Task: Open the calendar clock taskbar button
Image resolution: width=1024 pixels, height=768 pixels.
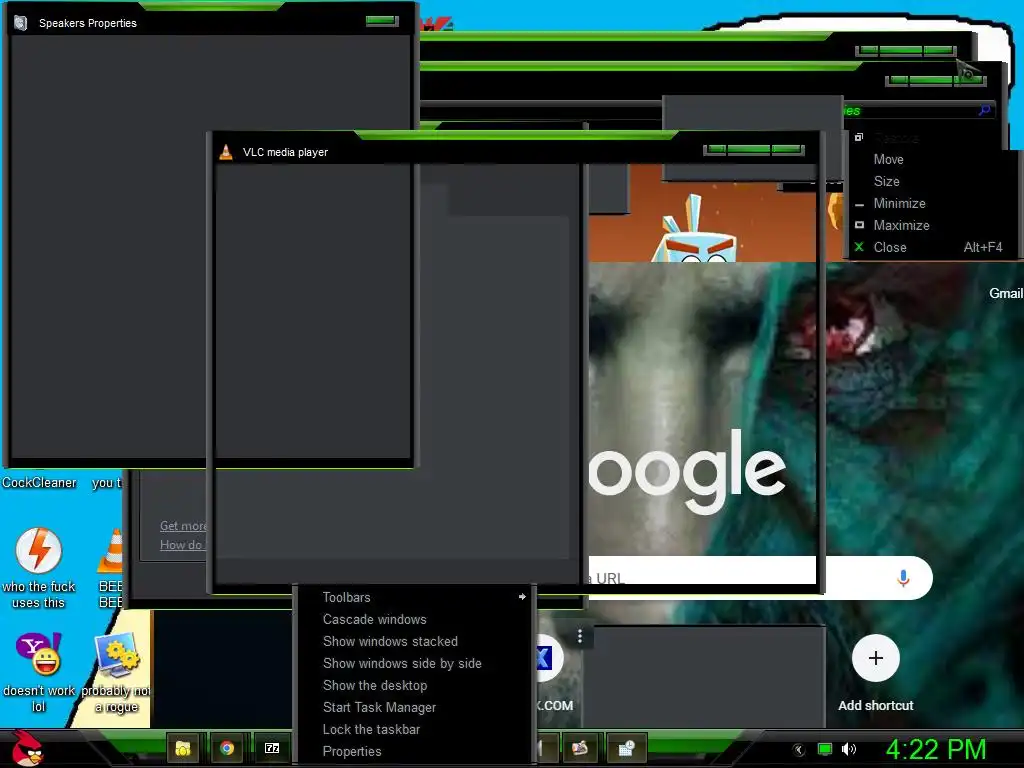Action: click(x=626, y=748)
